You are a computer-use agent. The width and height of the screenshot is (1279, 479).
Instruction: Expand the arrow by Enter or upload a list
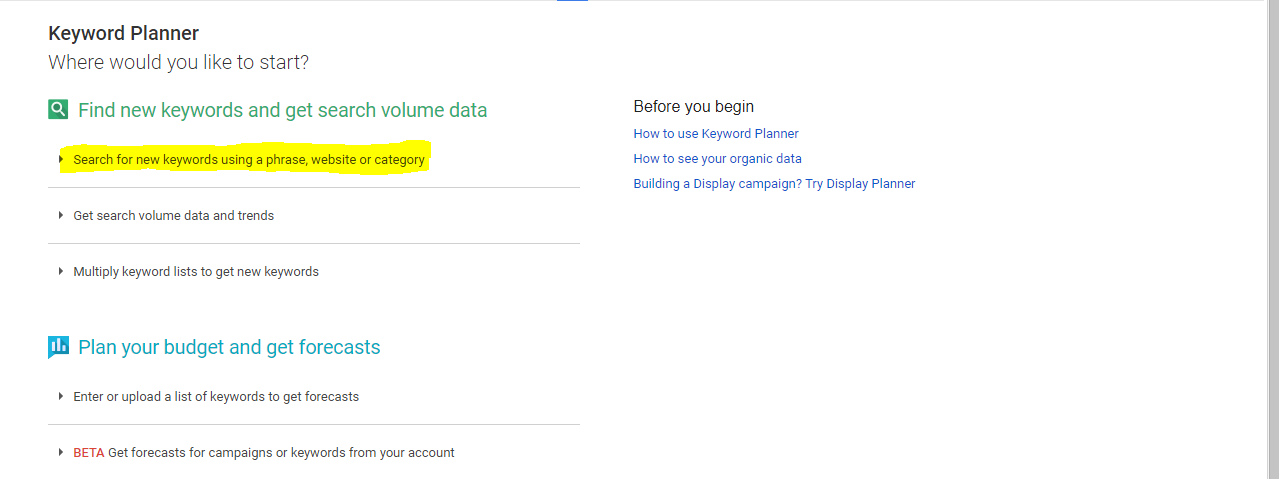pyautogui.click(x=61, y=397)
